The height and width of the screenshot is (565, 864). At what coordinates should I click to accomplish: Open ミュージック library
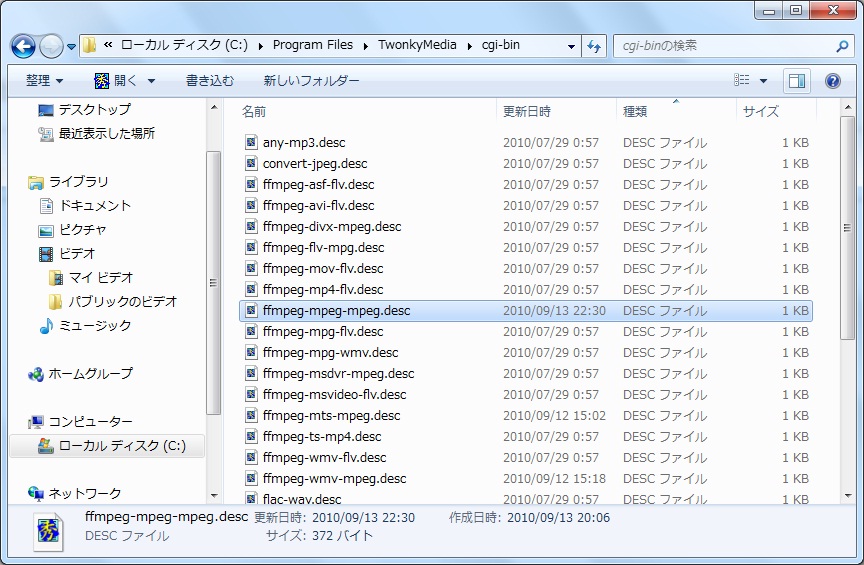85,326
